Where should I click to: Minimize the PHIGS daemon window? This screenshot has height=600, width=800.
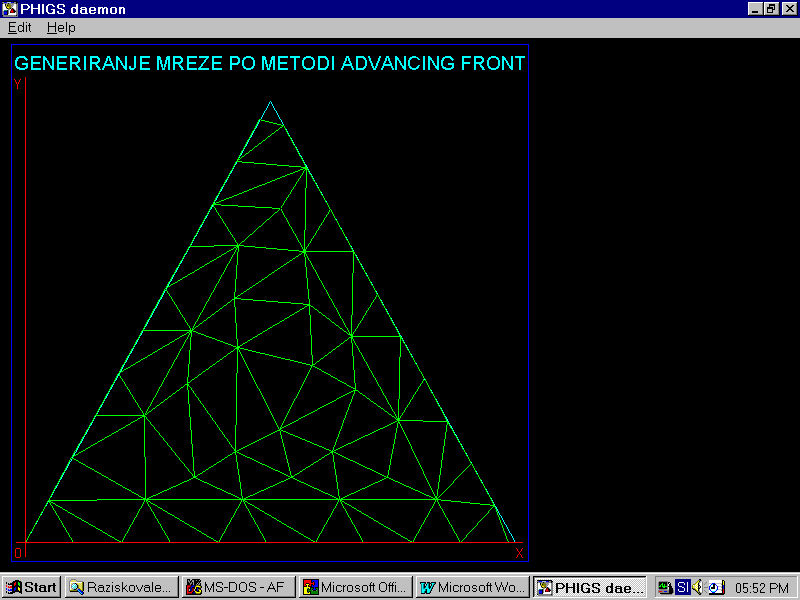tap(755, 9)
